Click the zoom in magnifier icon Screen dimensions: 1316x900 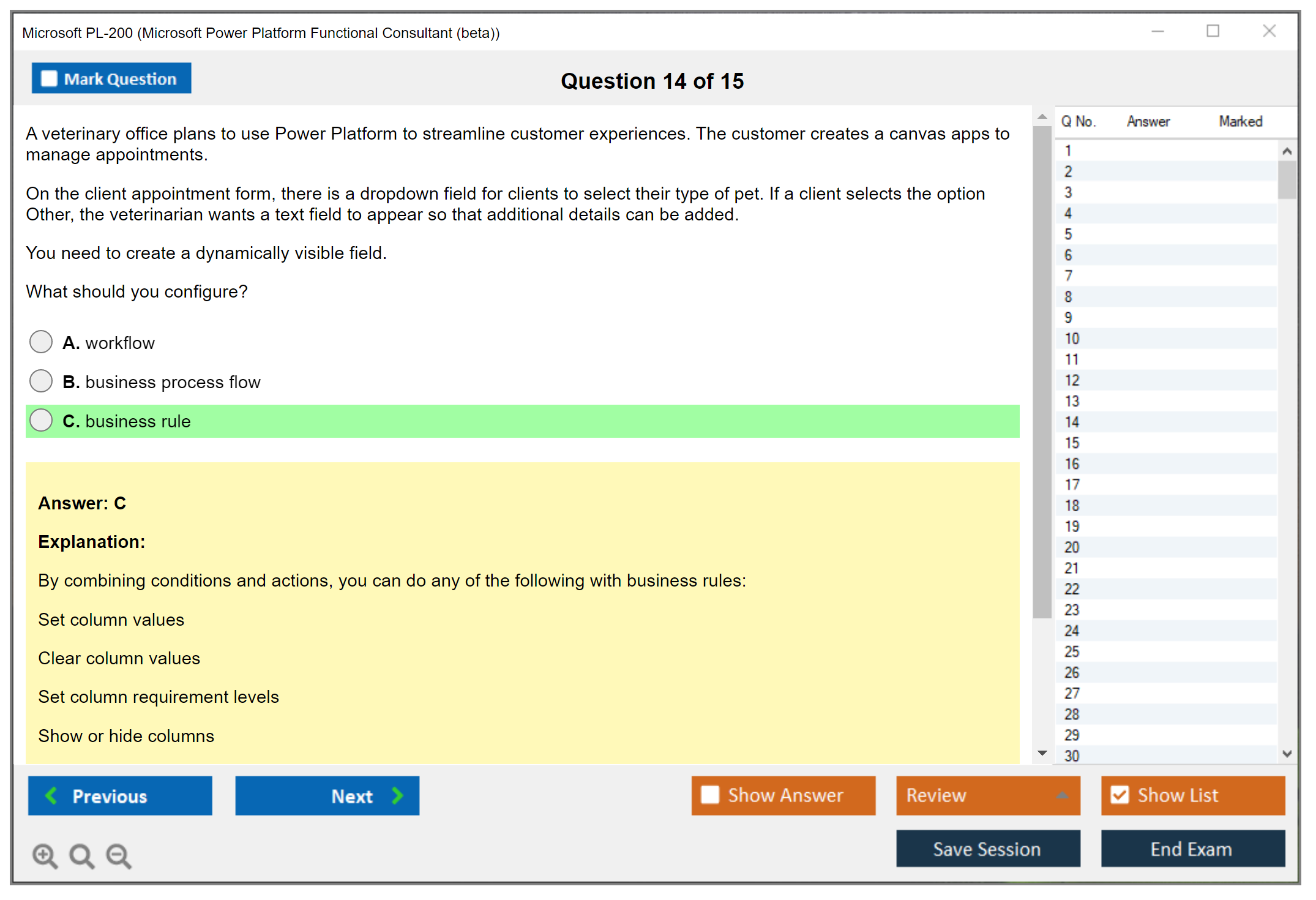point(45,855)
